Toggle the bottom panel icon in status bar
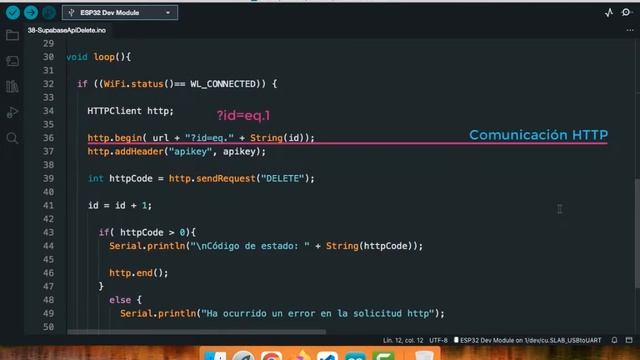 coord(629,340)
